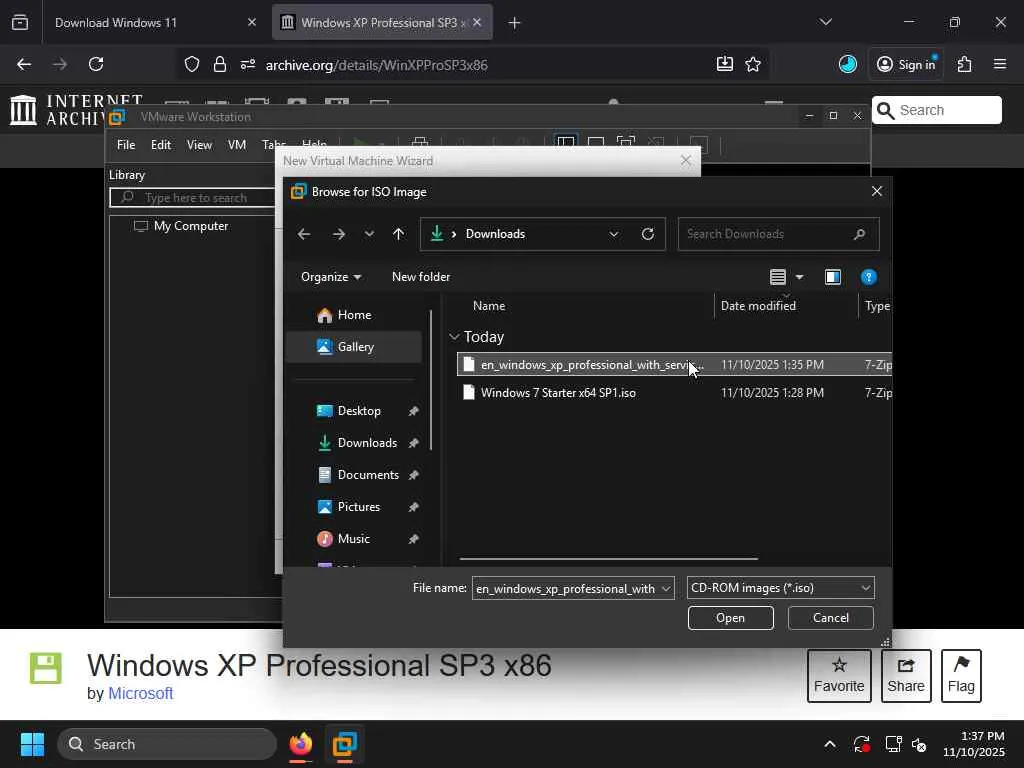Screen dimensions: 1024x768
Task: Select Gallery in the navigation pane
Action: coord(354,347)
